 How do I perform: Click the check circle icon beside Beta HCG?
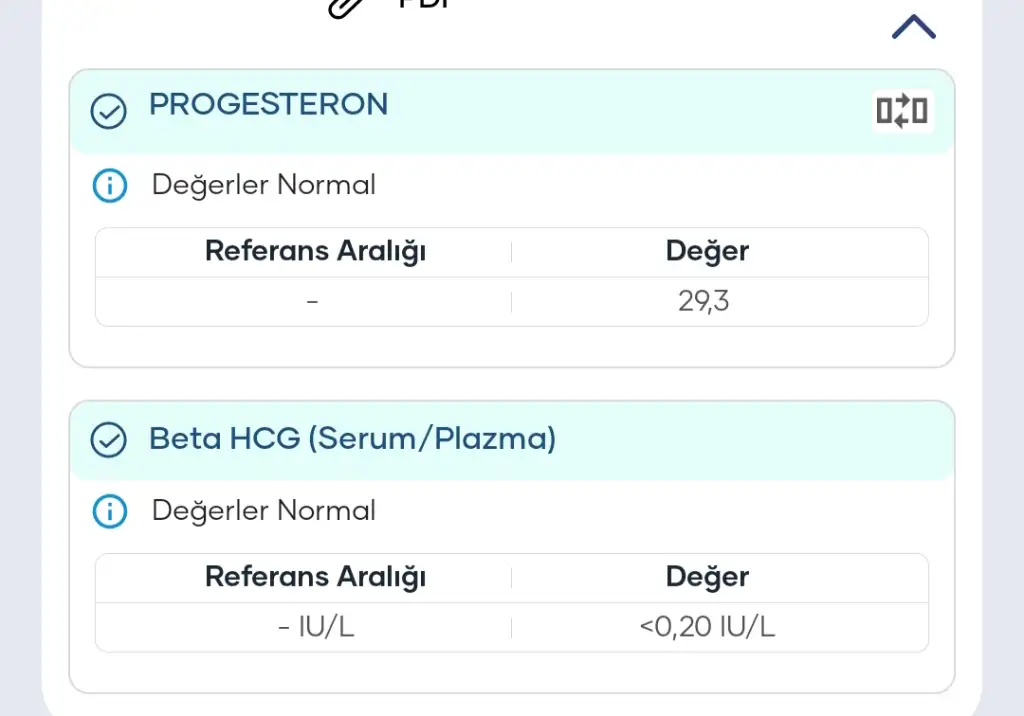108,439
